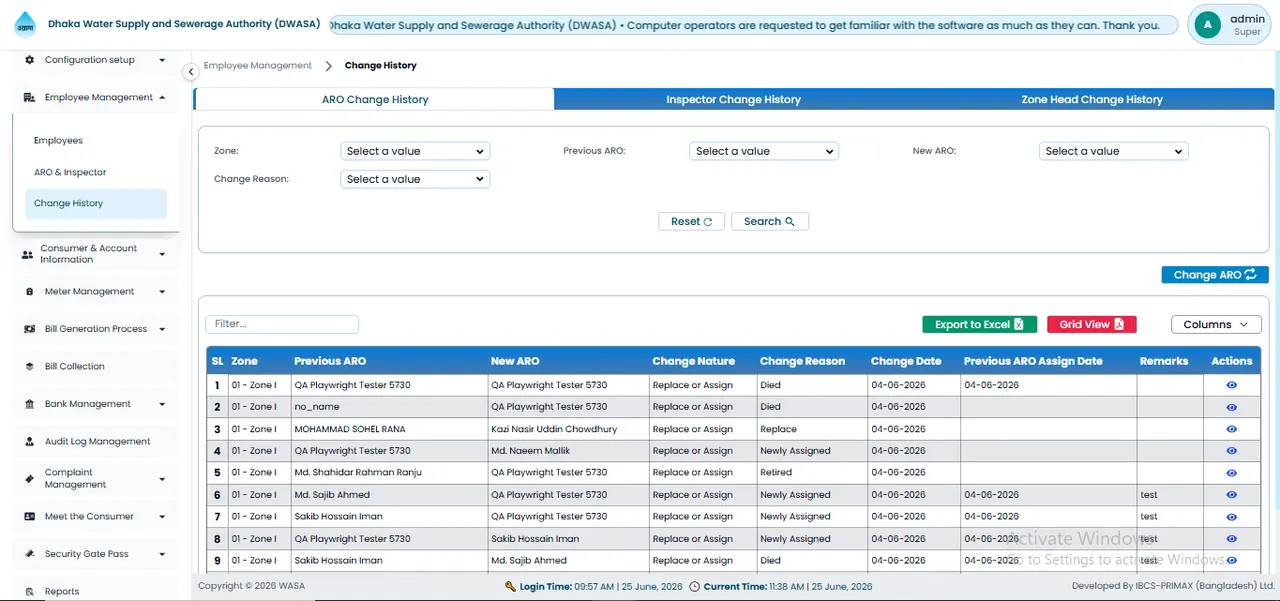Sort by Change Reason column header

tap(802, 361)
